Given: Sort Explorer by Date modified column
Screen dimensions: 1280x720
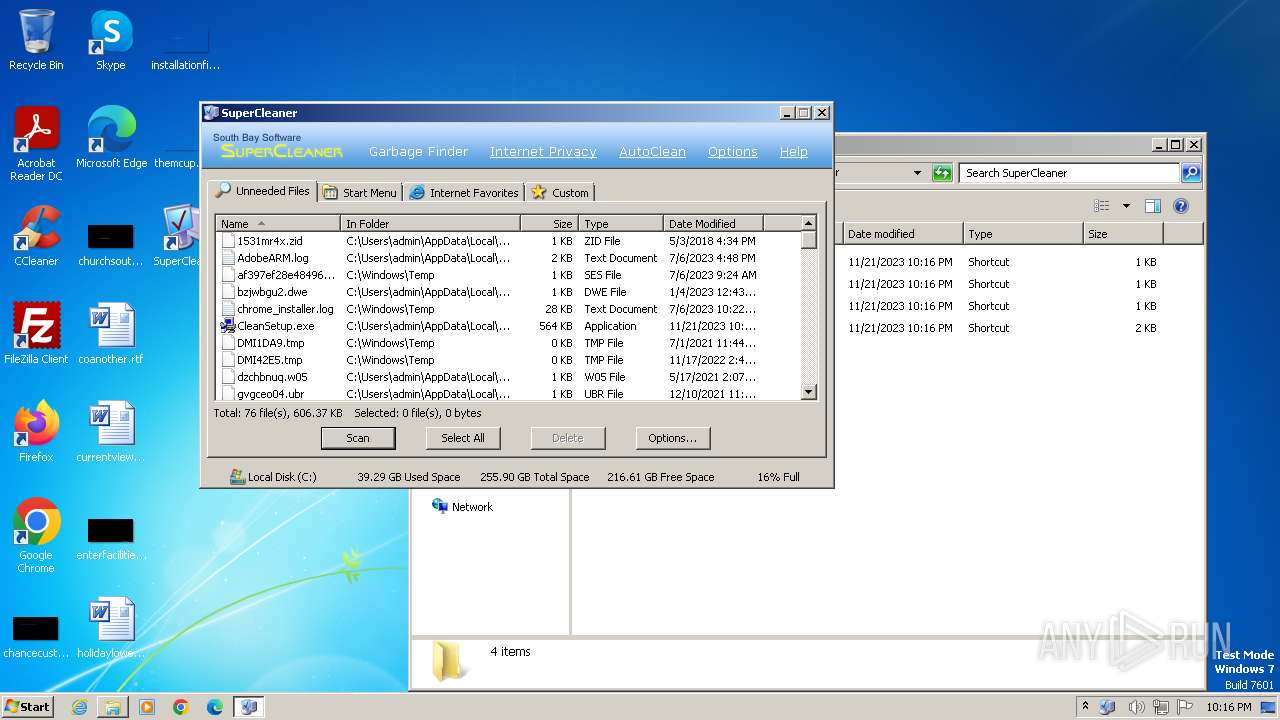Looking at the screenshot, I should pyautogui.click(x=903, y=234).
